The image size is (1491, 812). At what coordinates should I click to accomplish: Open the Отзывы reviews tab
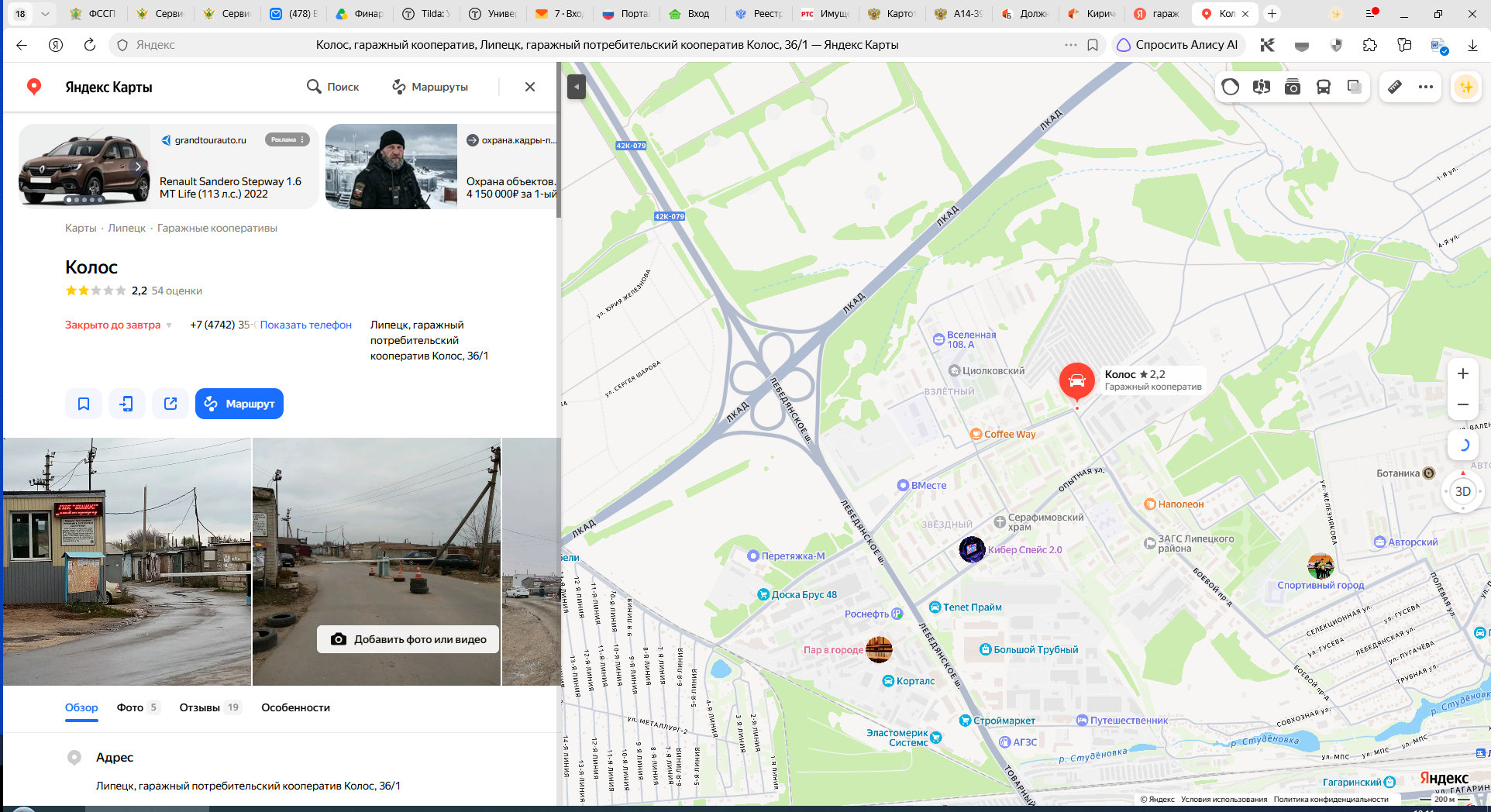tap(210, 707)
